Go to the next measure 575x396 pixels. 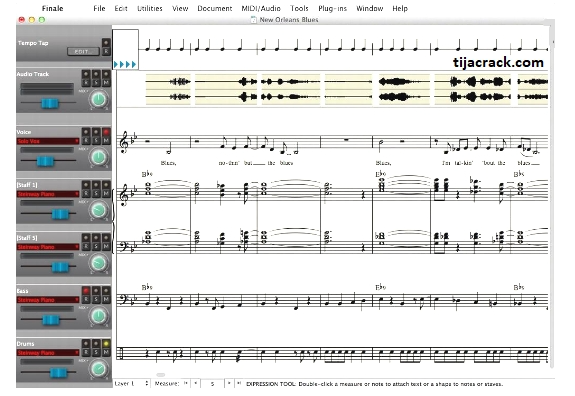point(229,384)
